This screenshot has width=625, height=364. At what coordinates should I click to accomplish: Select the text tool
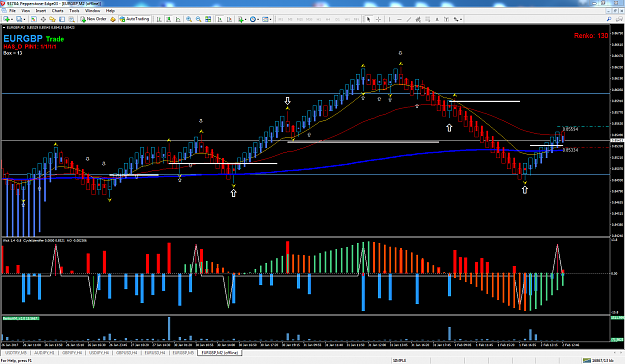pos(437,19)
